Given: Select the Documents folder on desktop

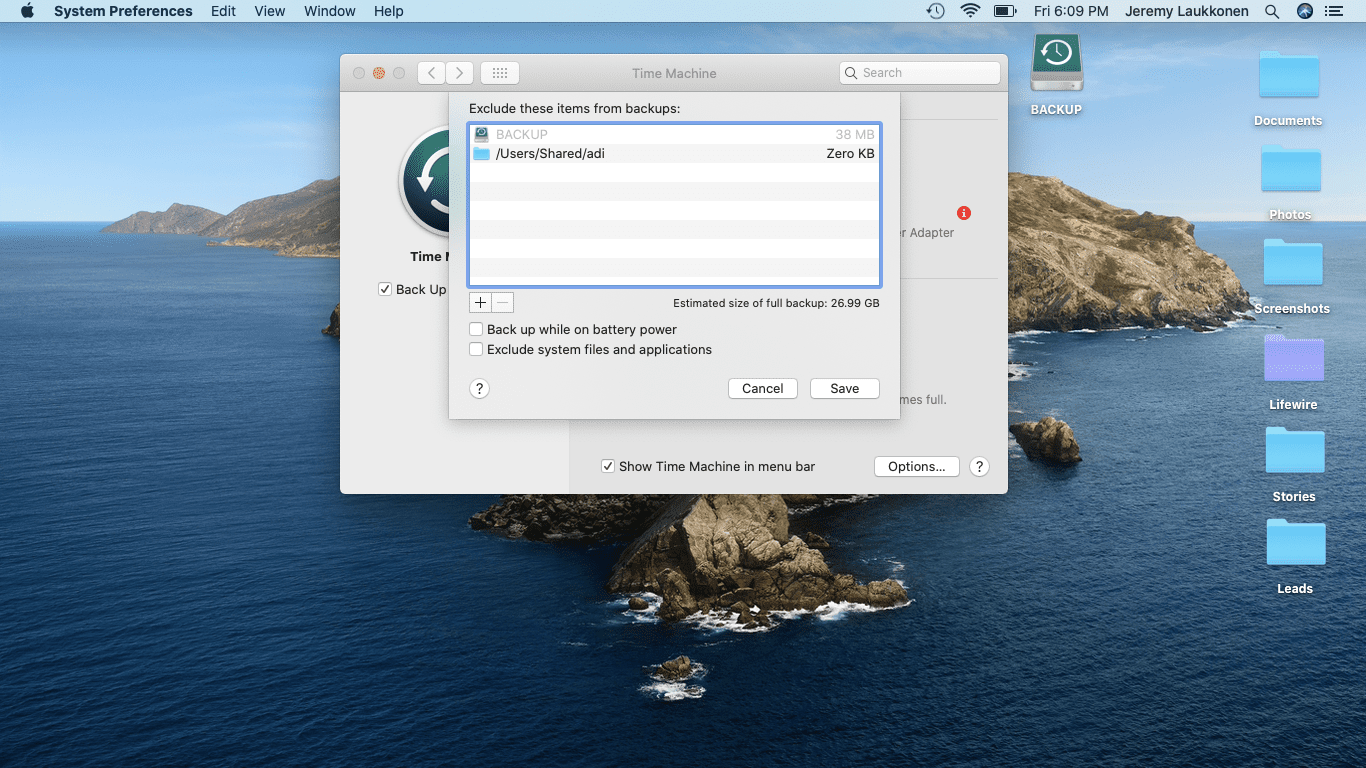Looking at the screenshot, I should [x=1289, y=76].
